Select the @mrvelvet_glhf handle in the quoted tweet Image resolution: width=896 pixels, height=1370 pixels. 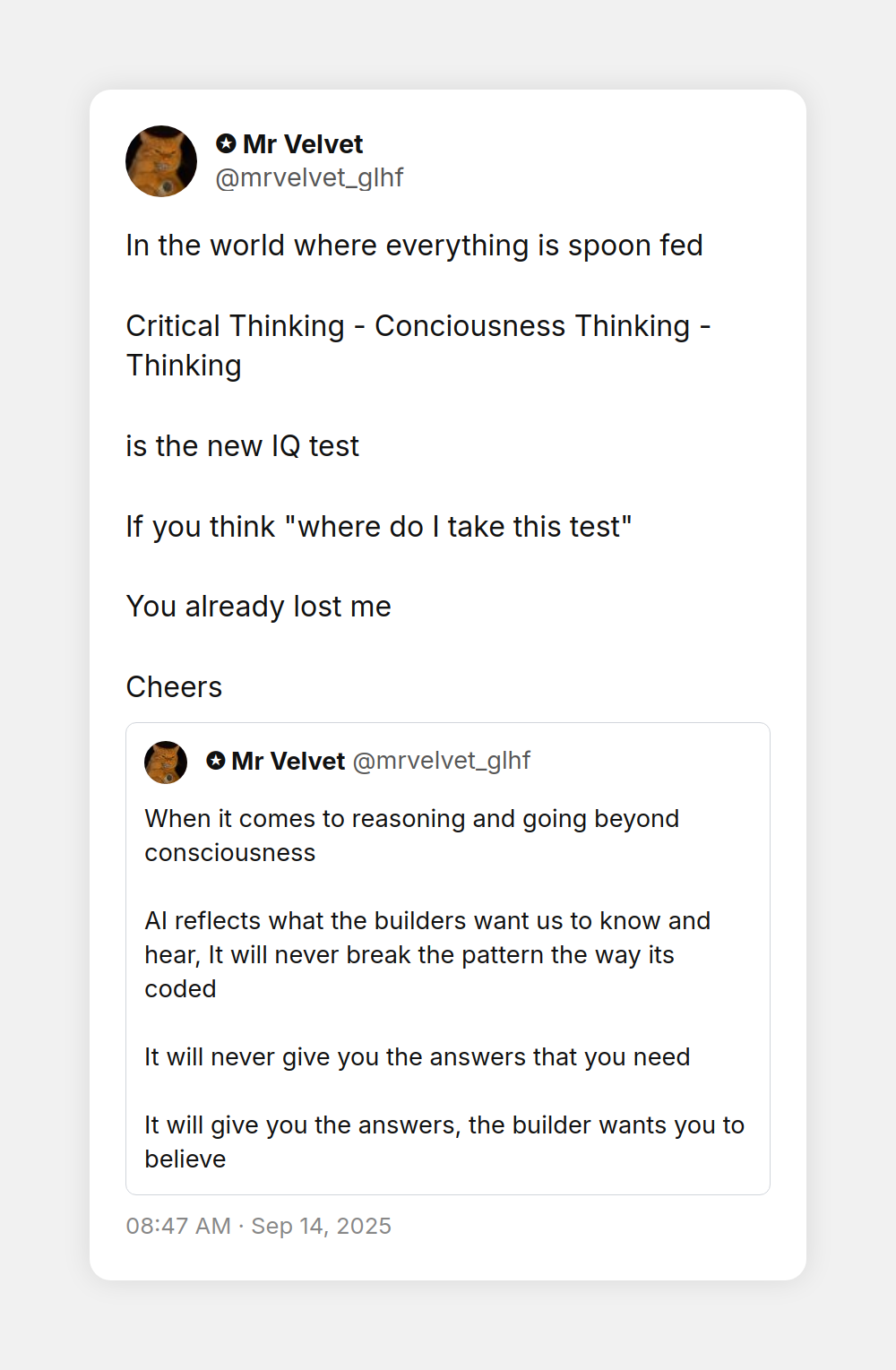(x=442, y=761)
